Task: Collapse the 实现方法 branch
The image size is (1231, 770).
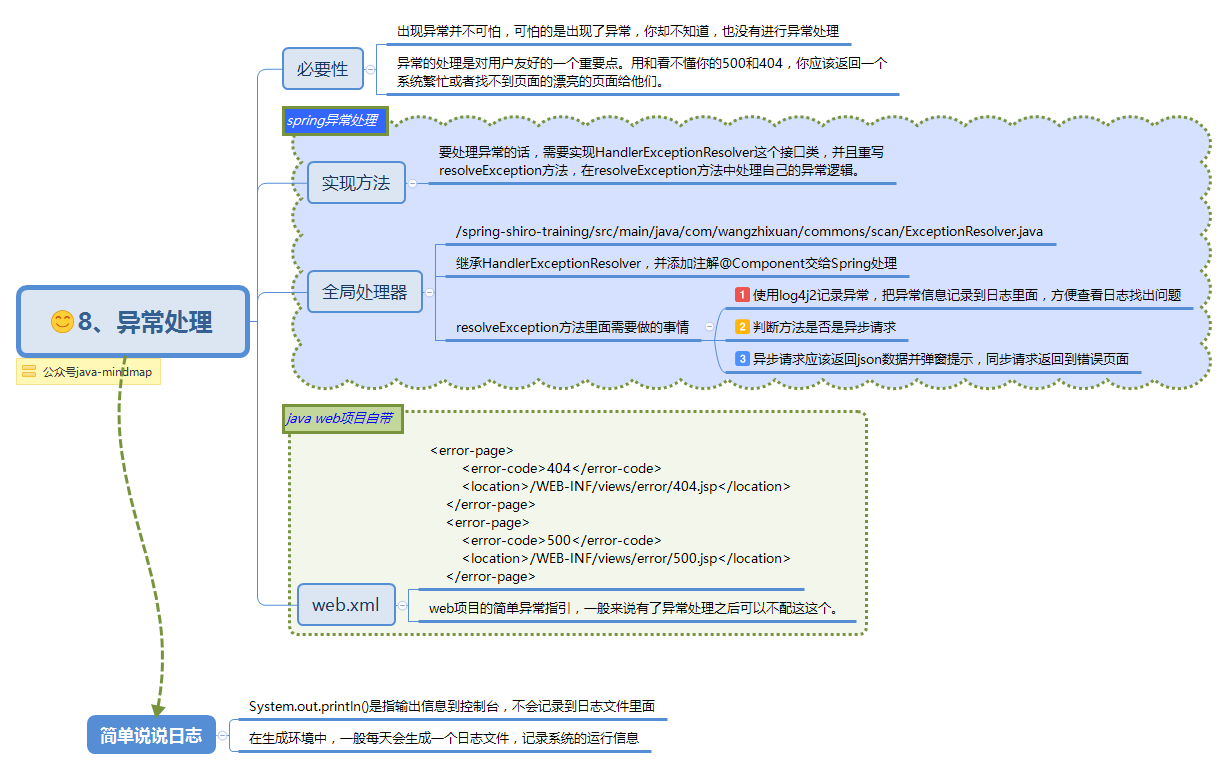Action: 412,183
